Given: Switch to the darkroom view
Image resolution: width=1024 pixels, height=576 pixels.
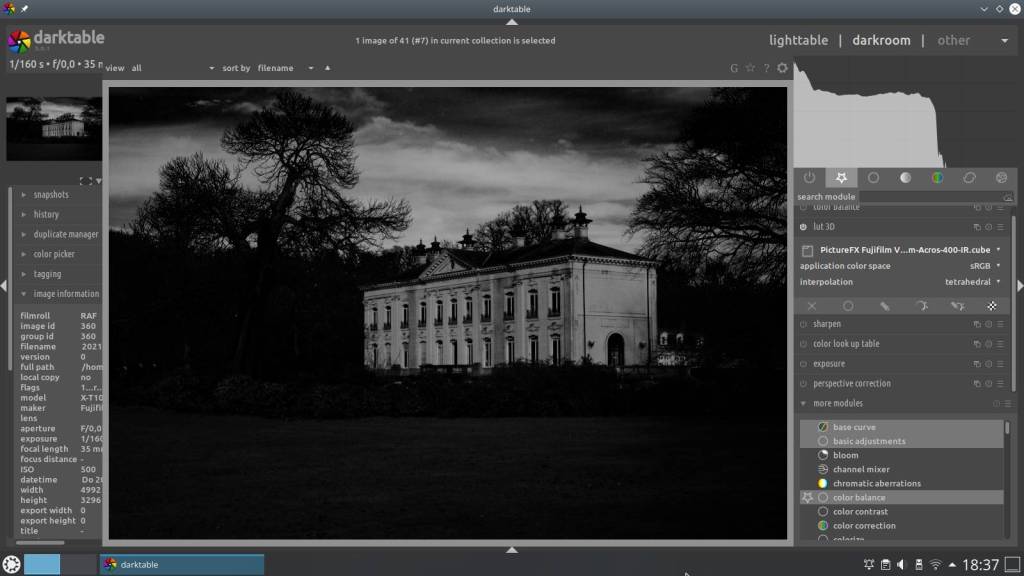Looking at the screenshot, I should click(x=881, y=40).
